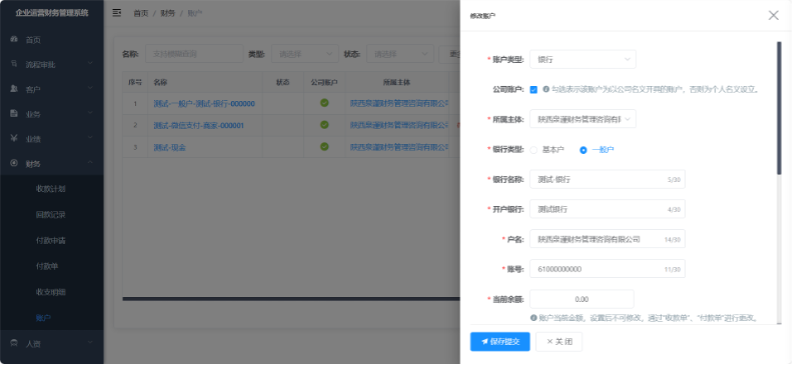
Task: Select the 基本户 radio option
Action: pyautogui.click(x=534, y=150)
